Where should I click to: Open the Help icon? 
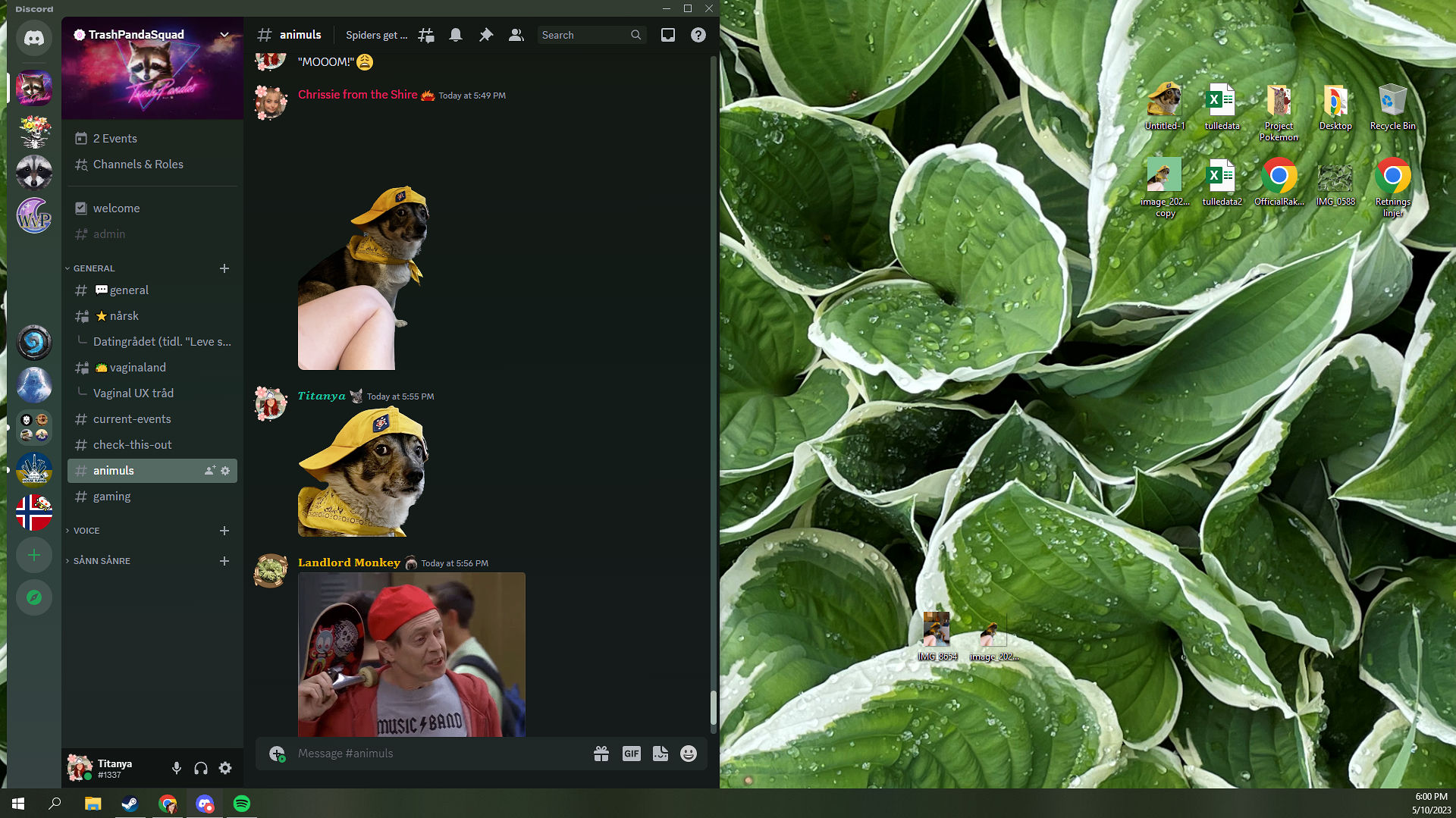coord(698,34)
